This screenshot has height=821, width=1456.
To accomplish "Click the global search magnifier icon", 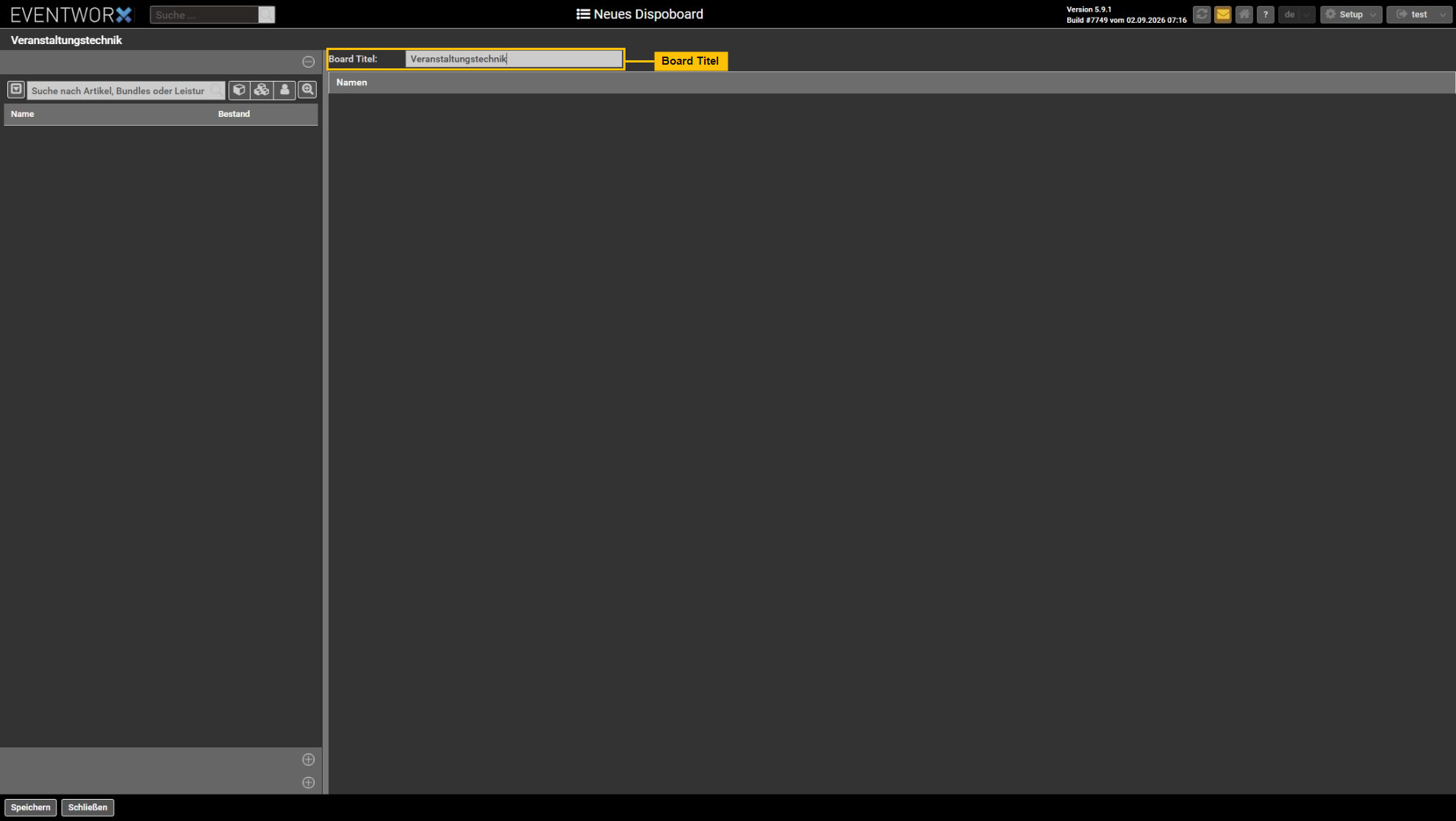I will tap(267, 15).
